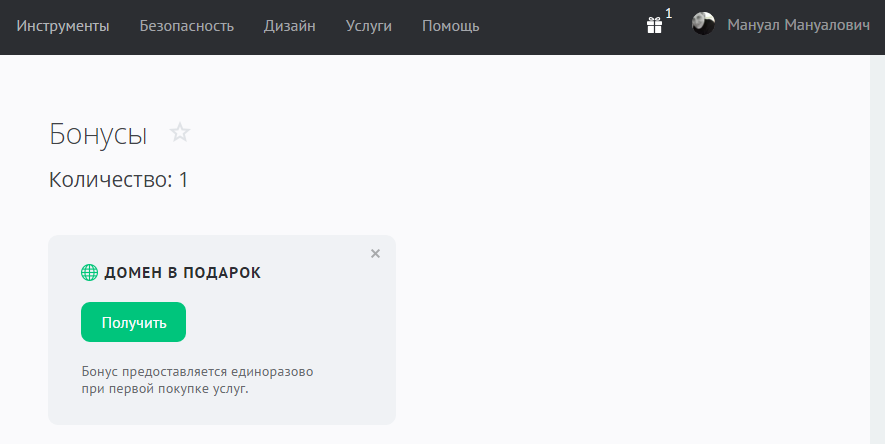Viewport: 885px width, 444px height.
Task: Click the vertical scrollbar on the right
Action: coord(877,250)
